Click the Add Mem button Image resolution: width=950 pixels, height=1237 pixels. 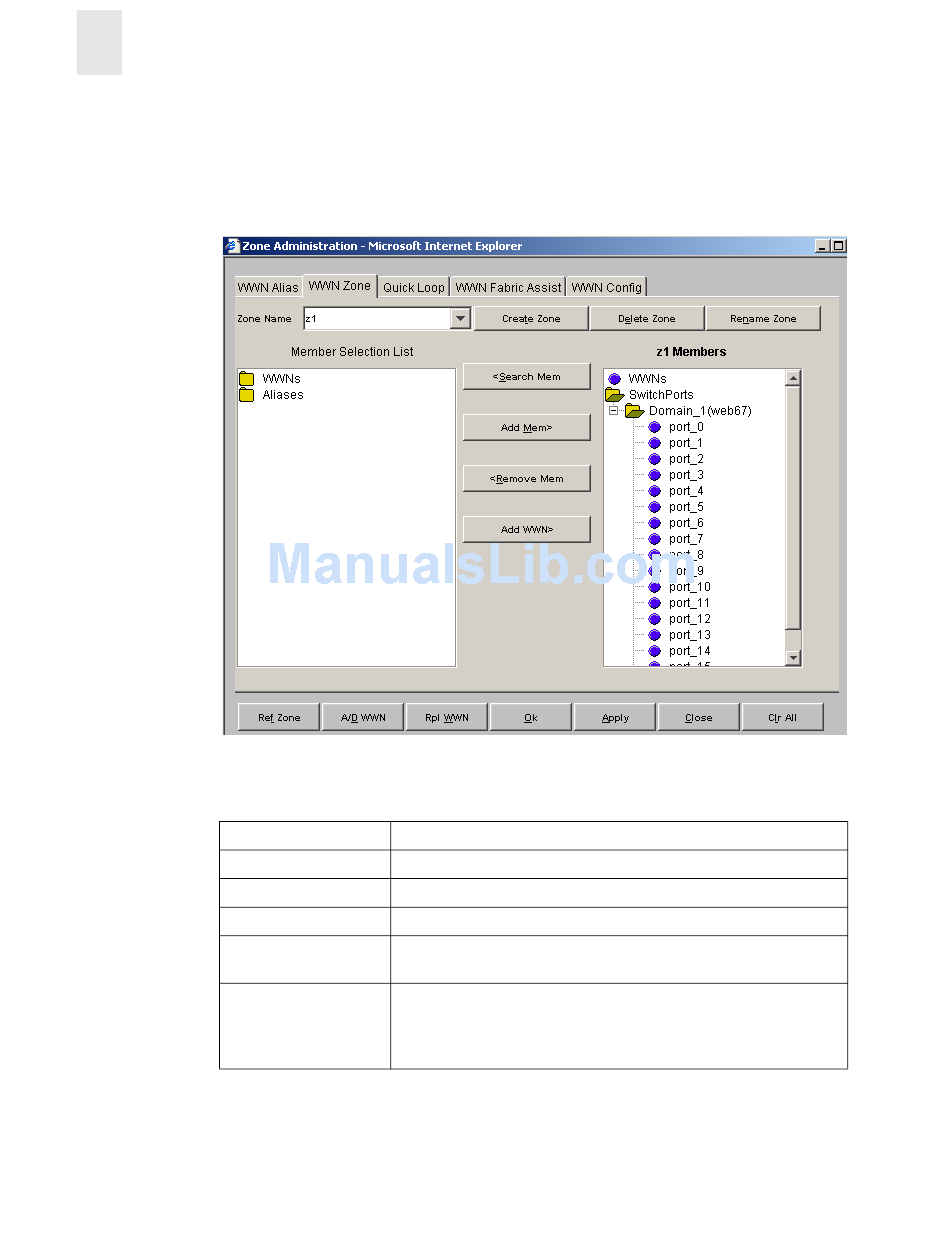[x=526, y=428]
